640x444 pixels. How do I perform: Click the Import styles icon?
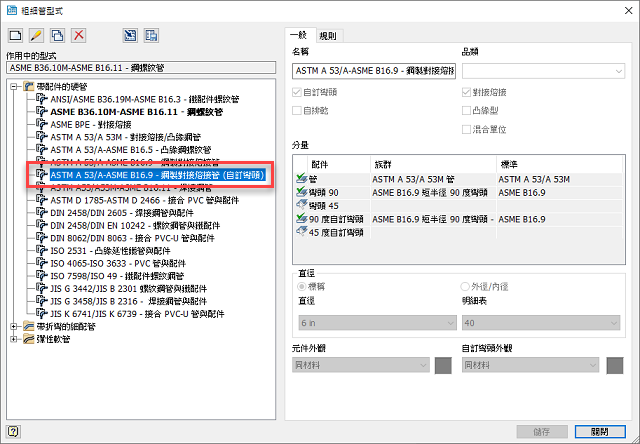[x=130, y=36]
